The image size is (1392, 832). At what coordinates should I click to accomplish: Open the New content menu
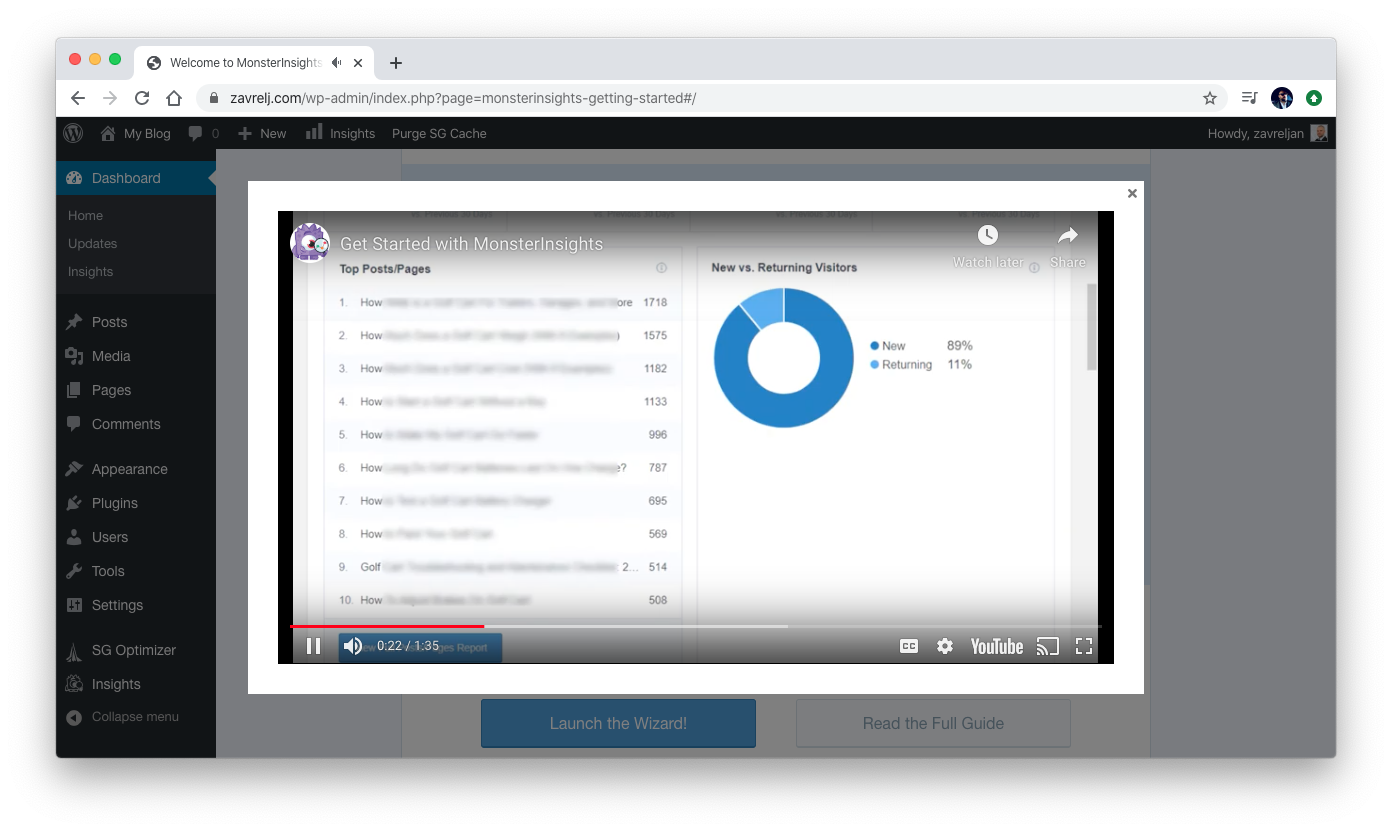coord(262,133)
